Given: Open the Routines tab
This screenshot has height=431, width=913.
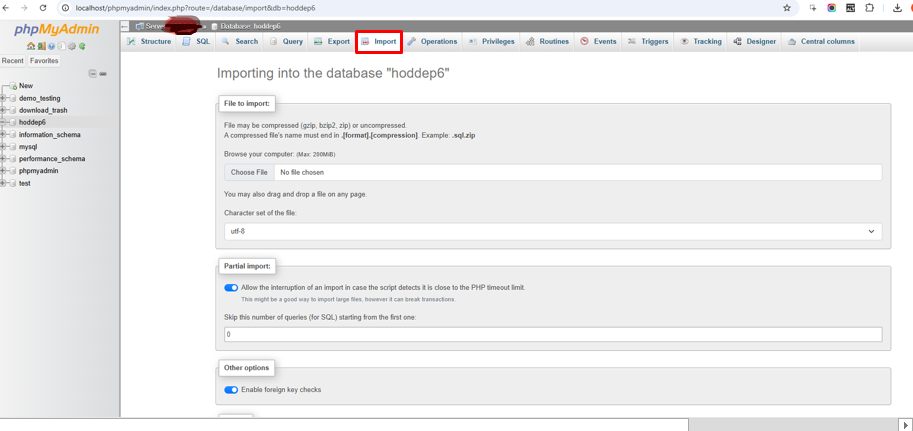Looking at the screenshot, I should (547, 41).
